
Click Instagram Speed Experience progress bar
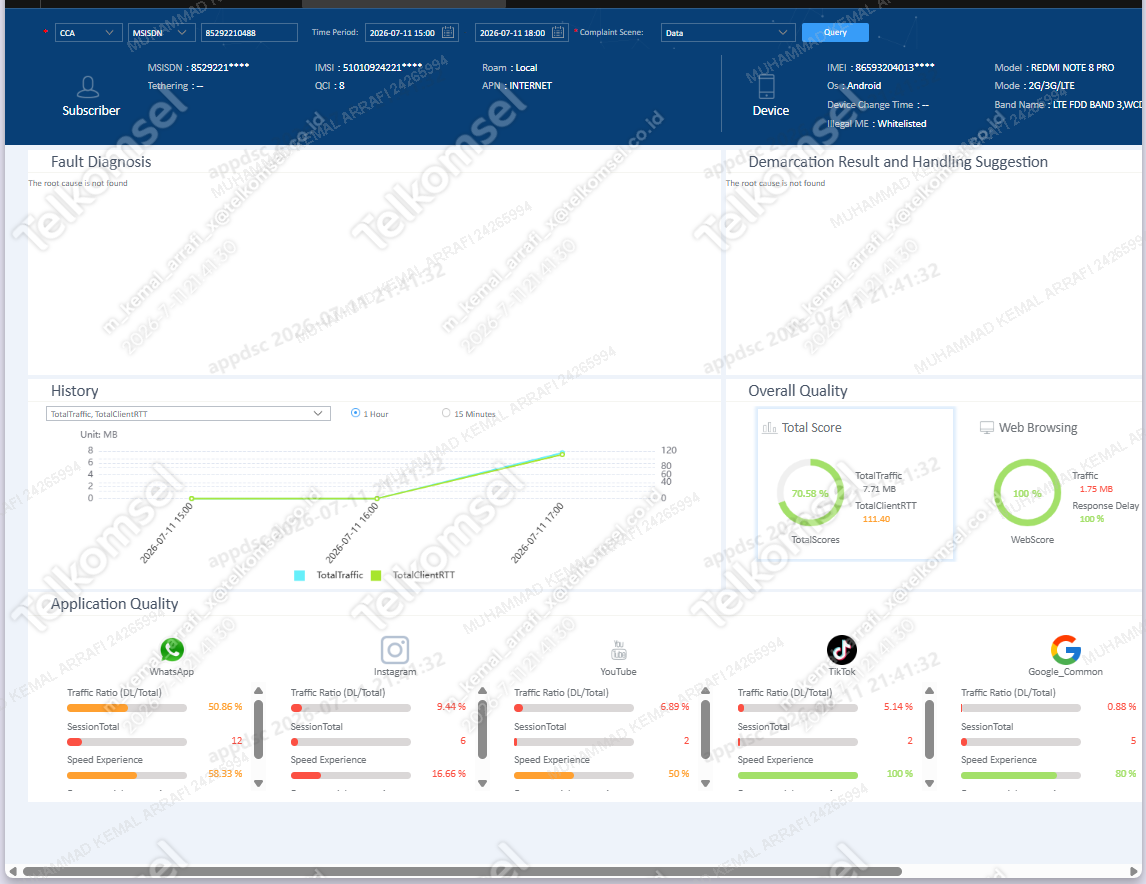[x=350, y=775]
